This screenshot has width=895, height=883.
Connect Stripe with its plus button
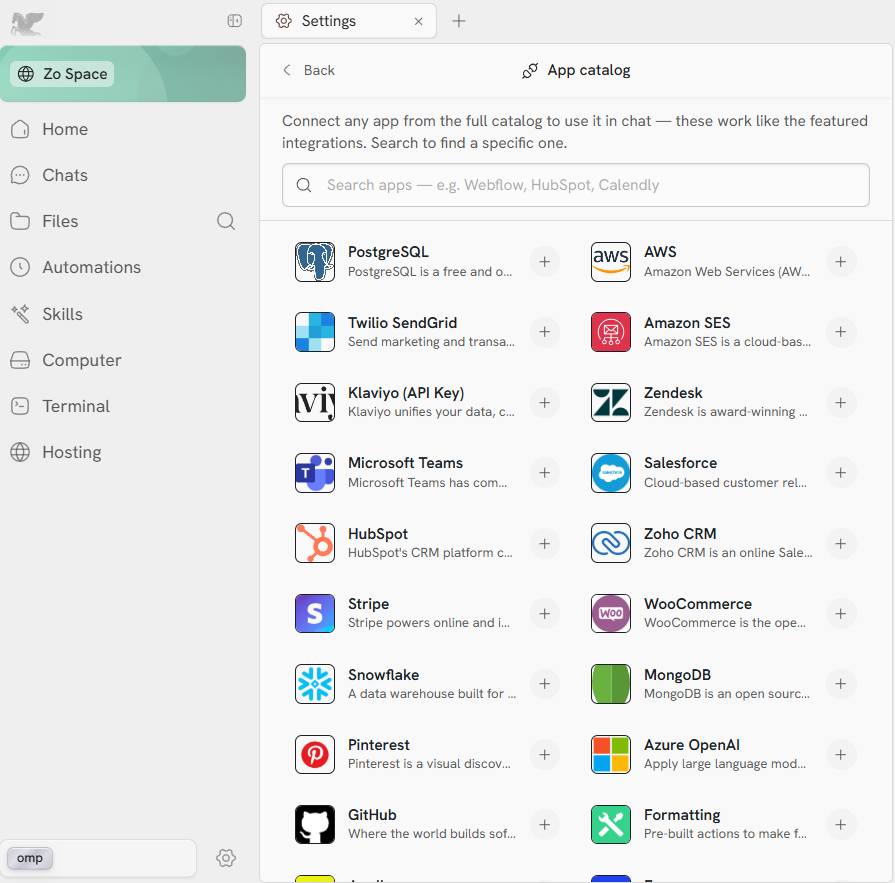tap(545, 614)
